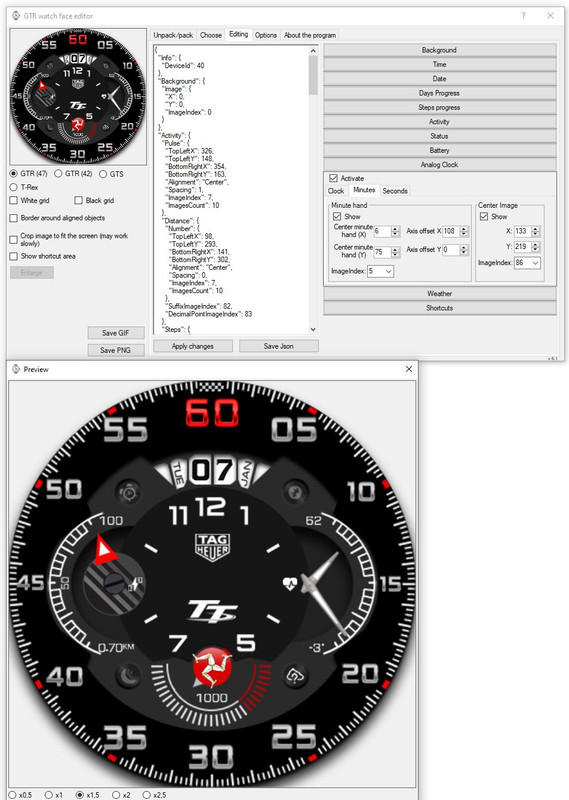Expand the Shortcuts section

439,308
